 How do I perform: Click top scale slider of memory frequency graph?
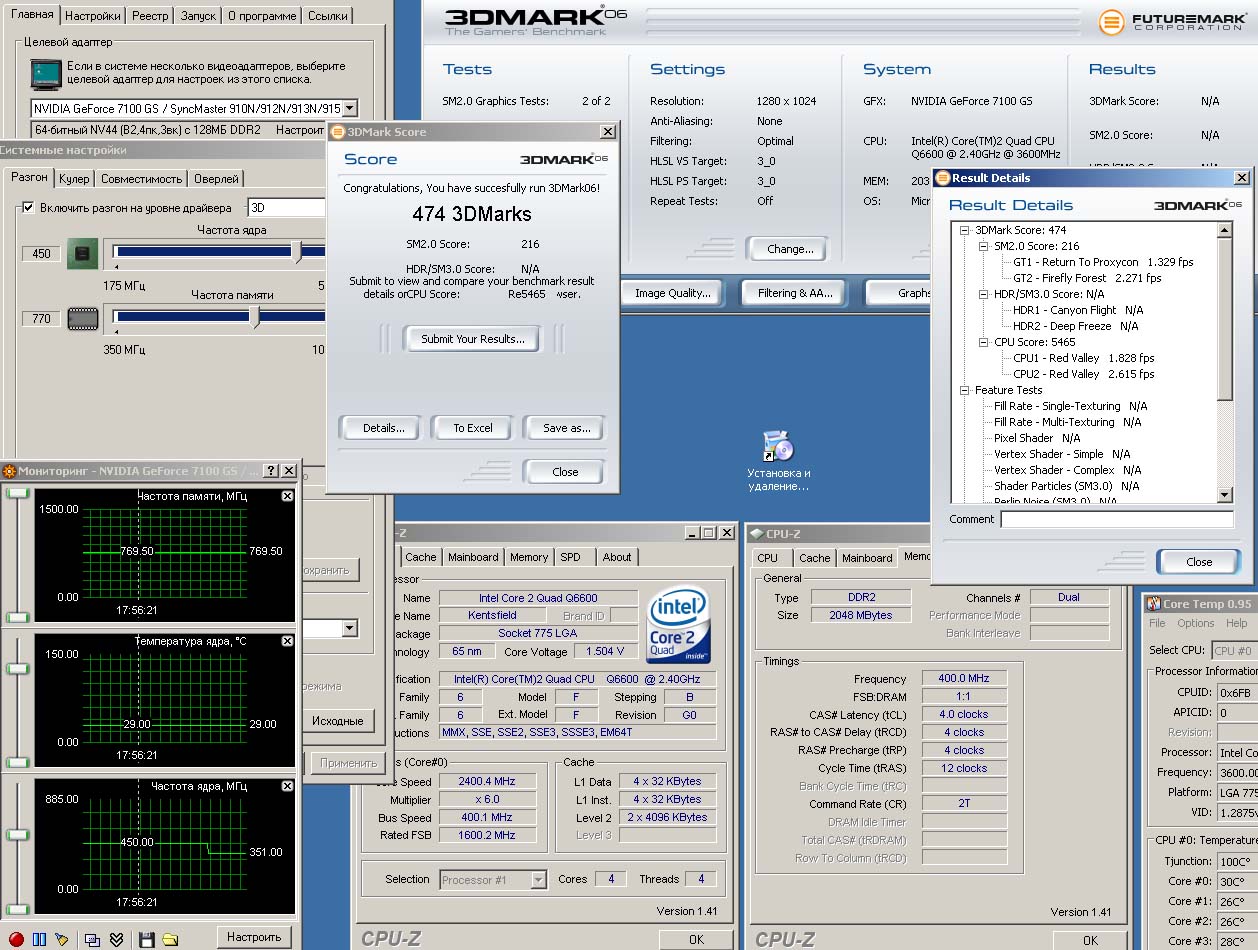(x=17, y=493)
